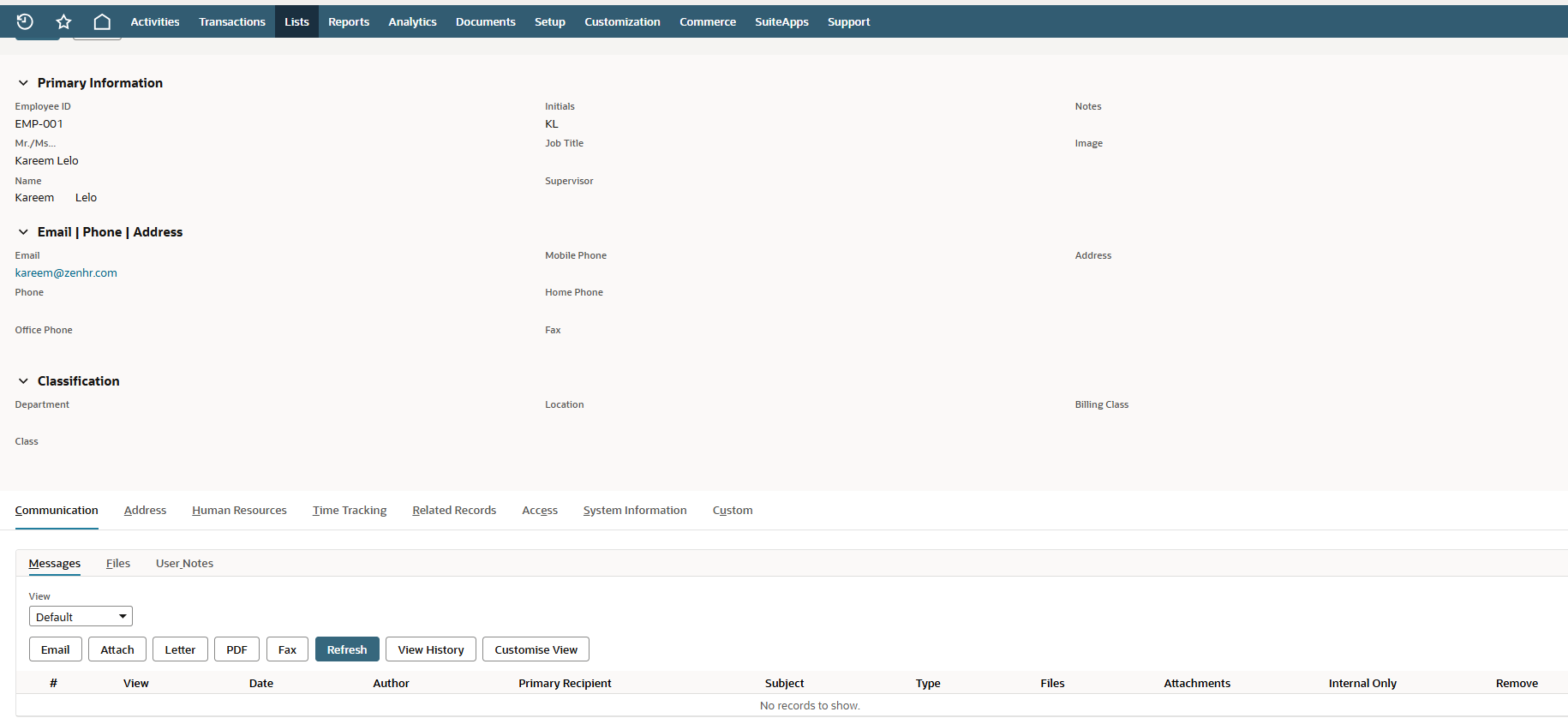Viewport: 1568px width, 718px height.
Task: Open the Recent Records history icon
Action: pos(25,21)
